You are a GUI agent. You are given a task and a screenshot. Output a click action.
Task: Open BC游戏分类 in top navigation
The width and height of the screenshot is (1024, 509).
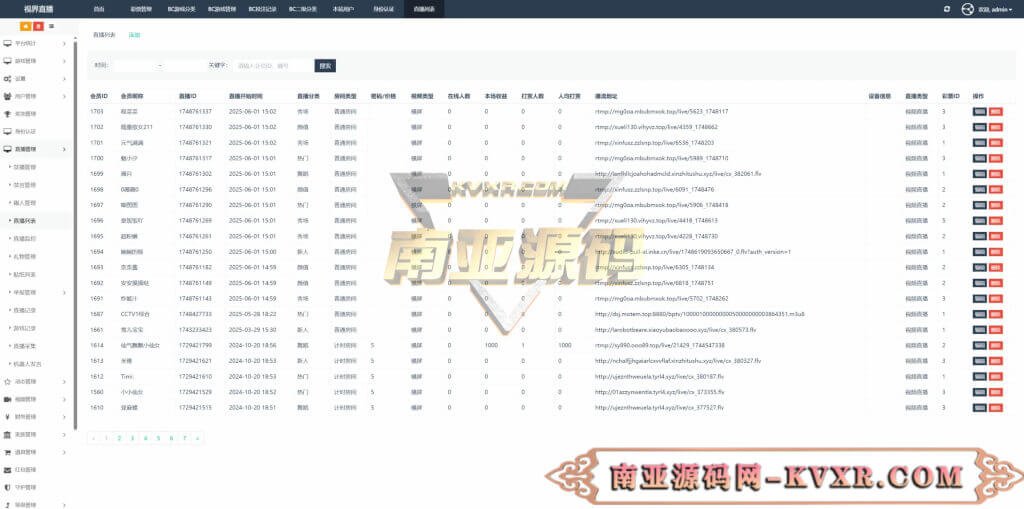[x=182, y=9]
